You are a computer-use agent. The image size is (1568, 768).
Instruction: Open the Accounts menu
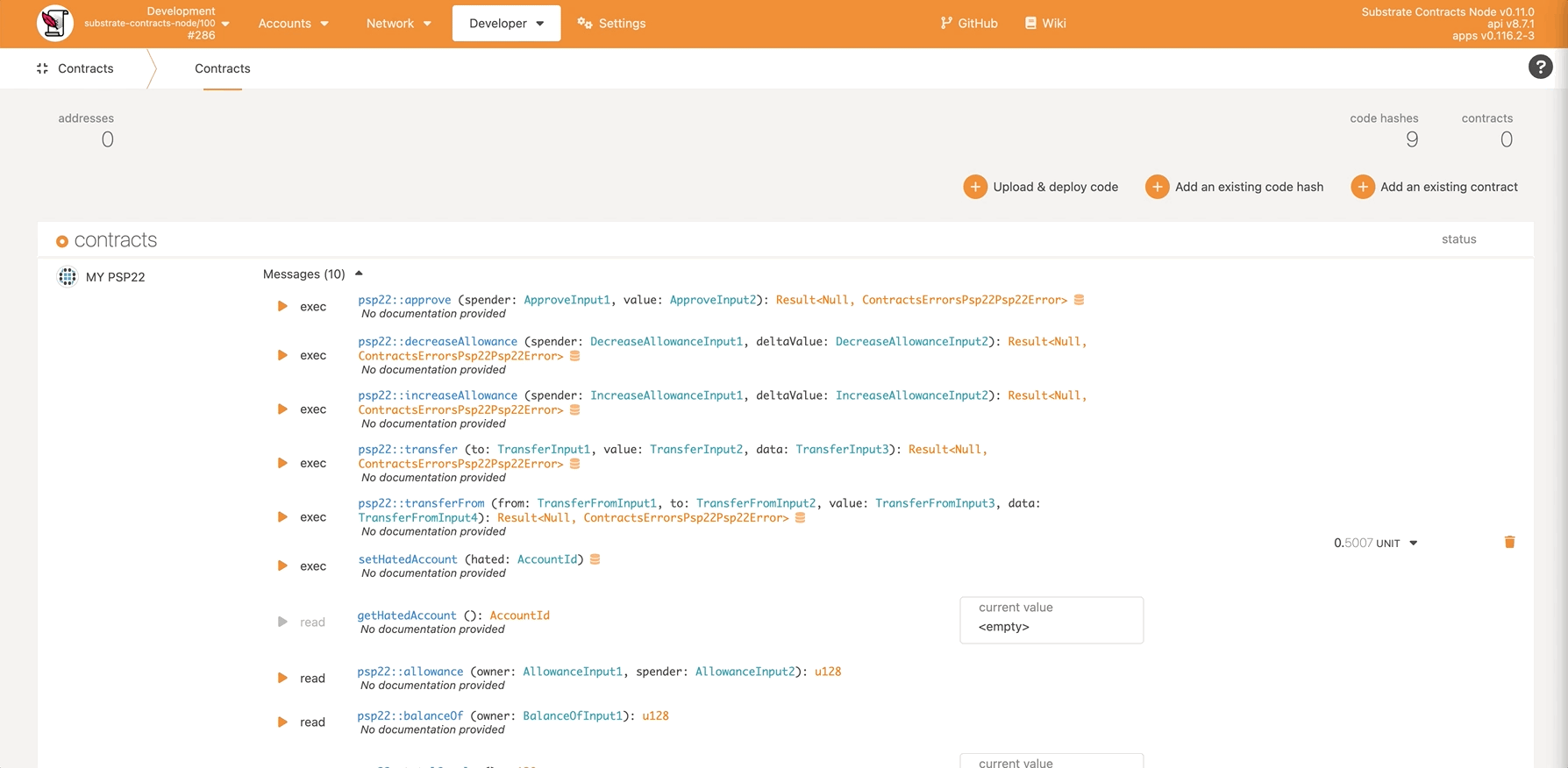[x=293, y=23]
